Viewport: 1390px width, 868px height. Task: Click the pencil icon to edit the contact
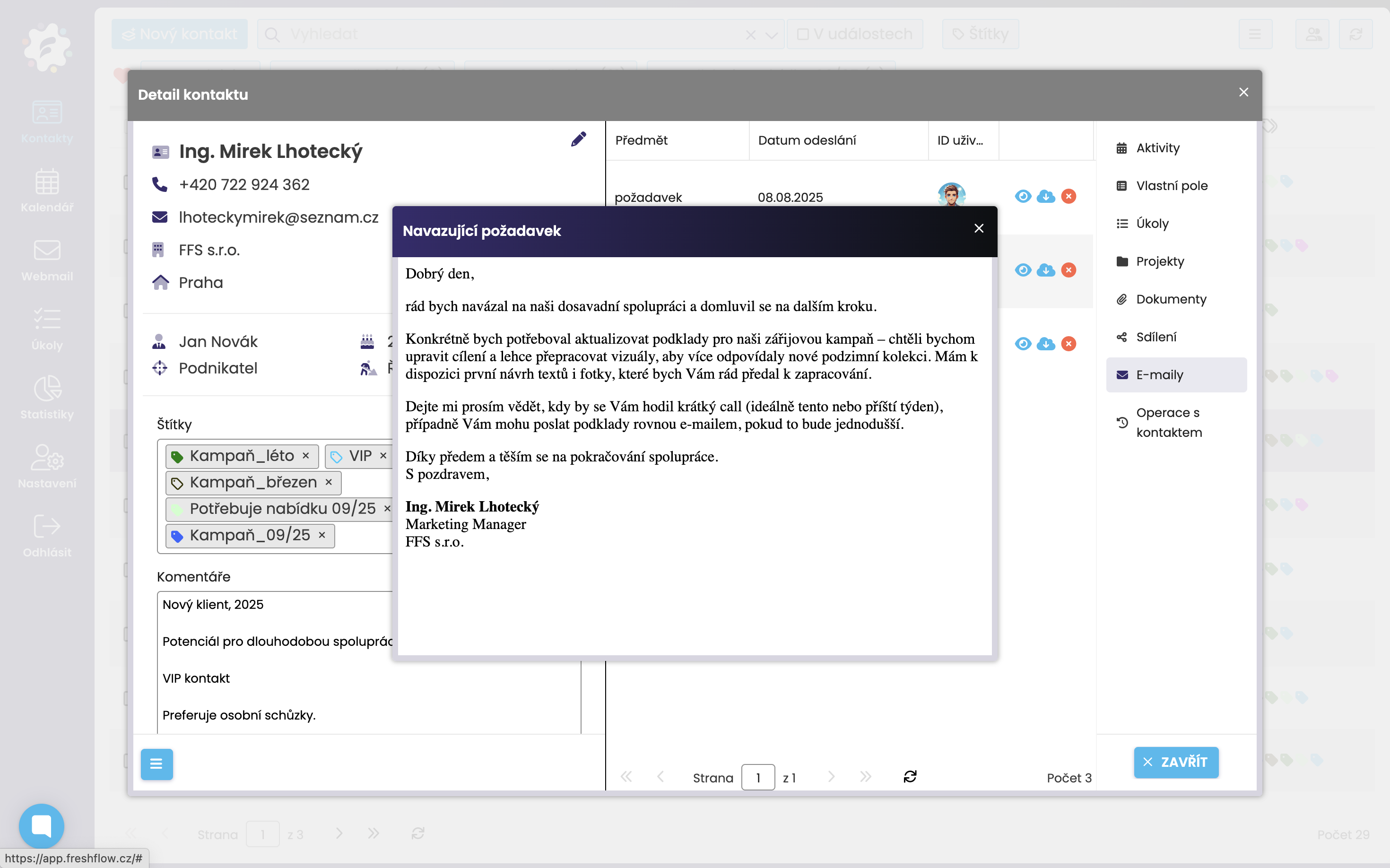pos(578,139)
